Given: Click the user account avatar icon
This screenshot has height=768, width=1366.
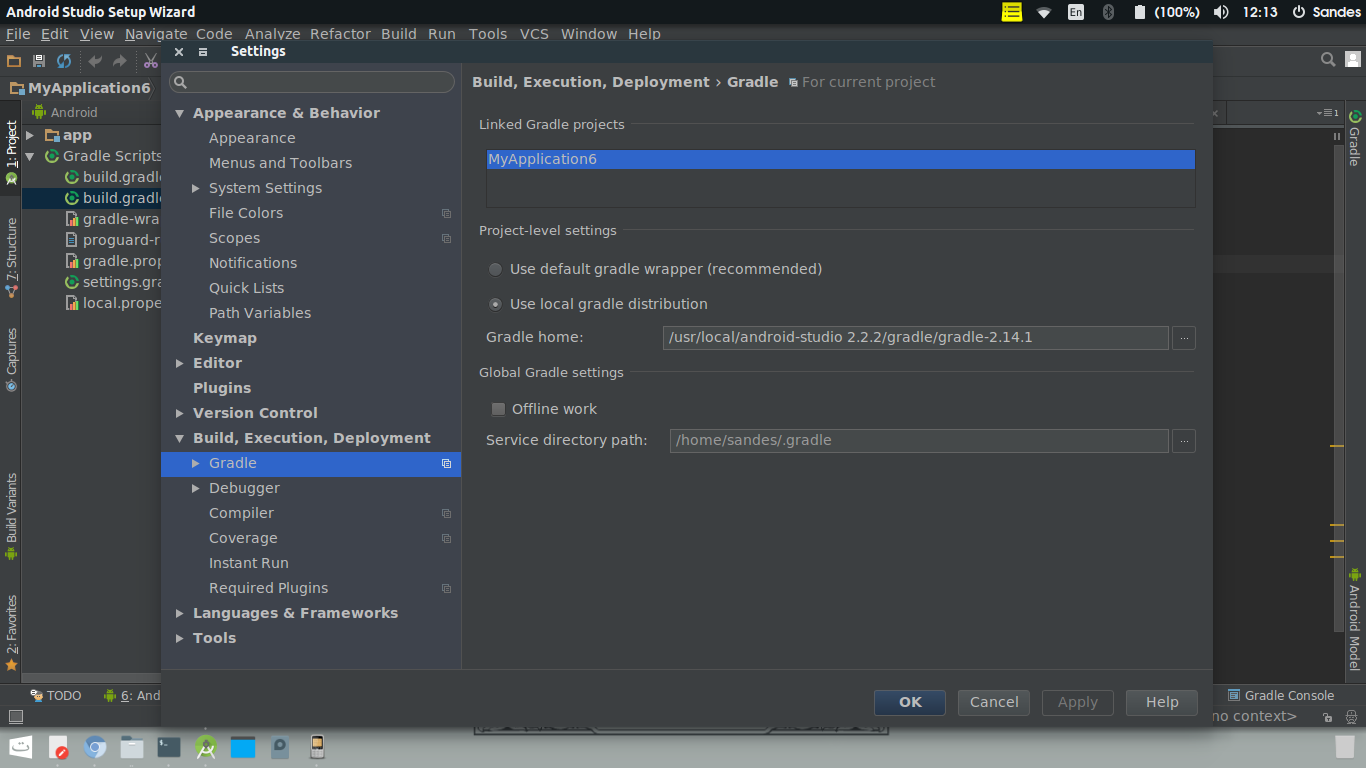Looking at the screenshot, I should (x=1352, y=60).
